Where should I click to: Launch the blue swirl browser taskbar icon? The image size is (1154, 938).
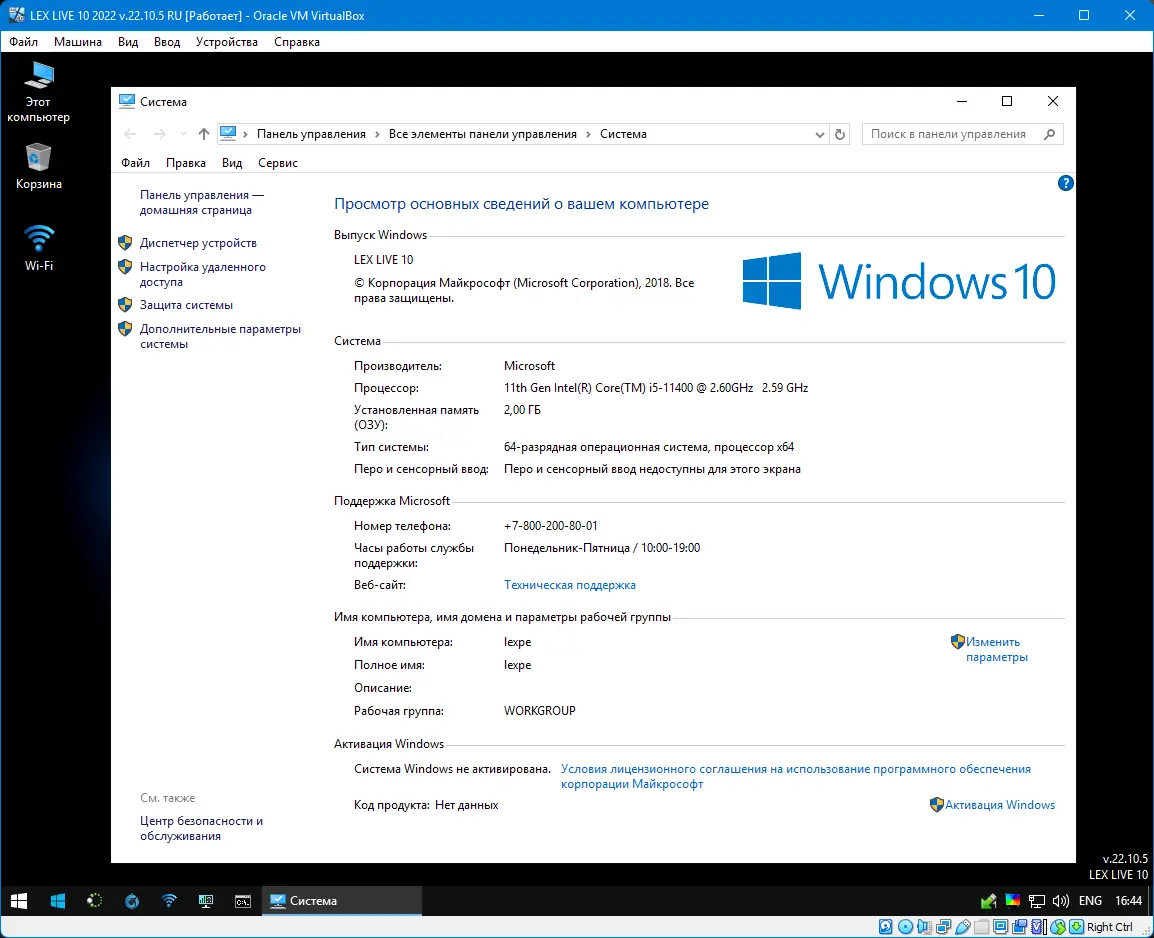click(x=132, y=900)
